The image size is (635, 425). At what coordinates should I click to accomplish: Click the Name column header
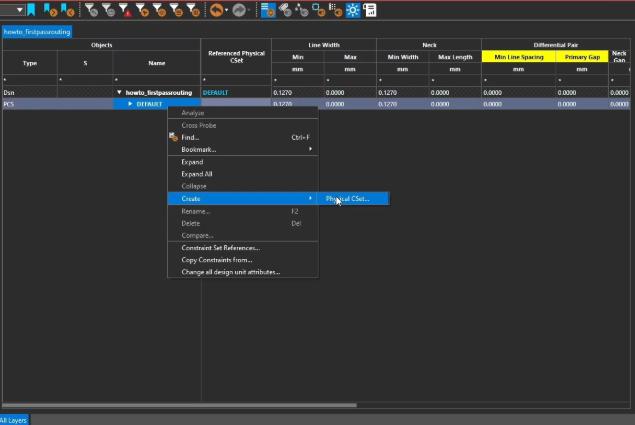click(157, 63)
